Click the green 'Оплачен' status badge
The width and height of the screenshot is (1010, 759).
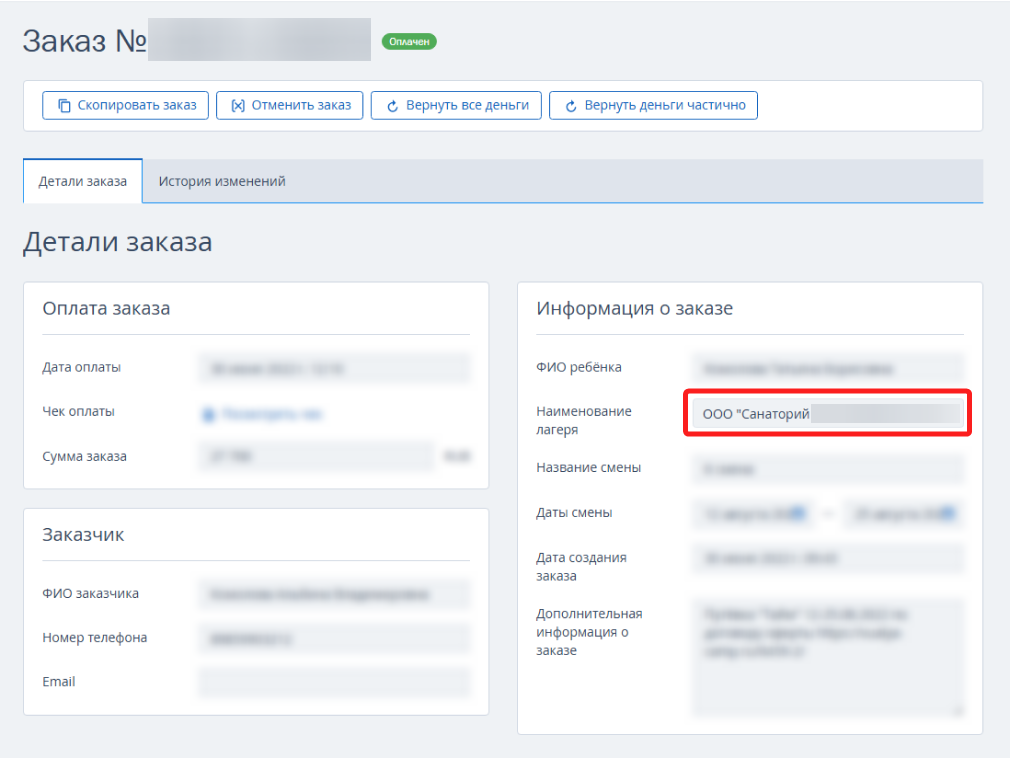pyautogui.click(x=409, y=42)
